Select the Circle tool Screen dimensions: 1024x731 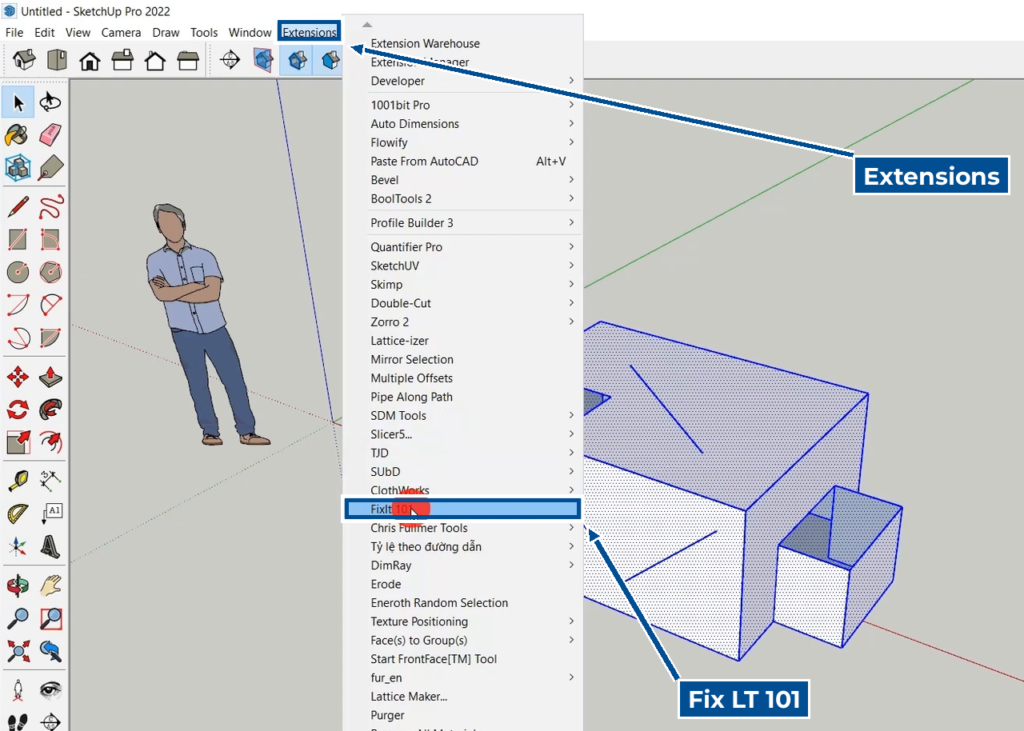[x=18, y=272]
